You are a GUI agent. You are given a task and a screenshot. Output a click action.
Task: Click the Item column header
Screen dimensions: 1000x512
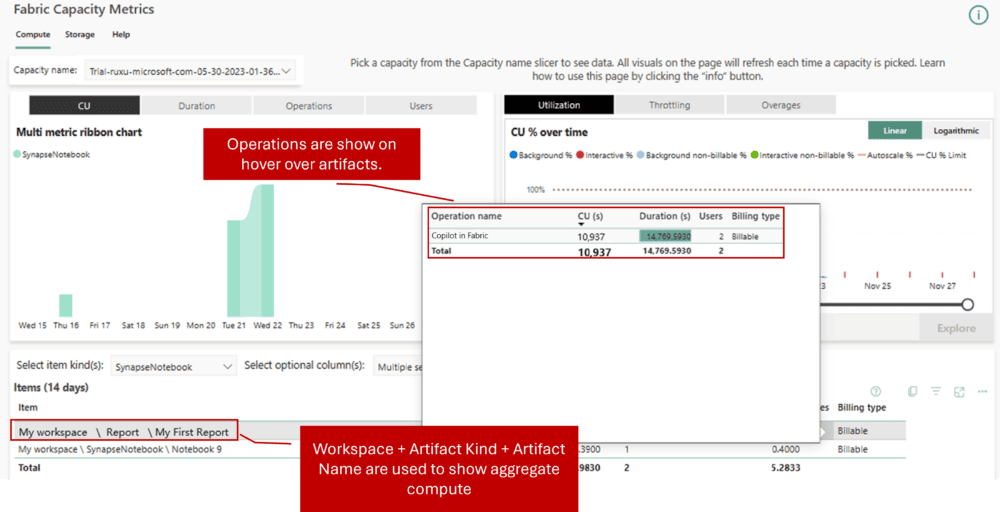tap(28, 407)
